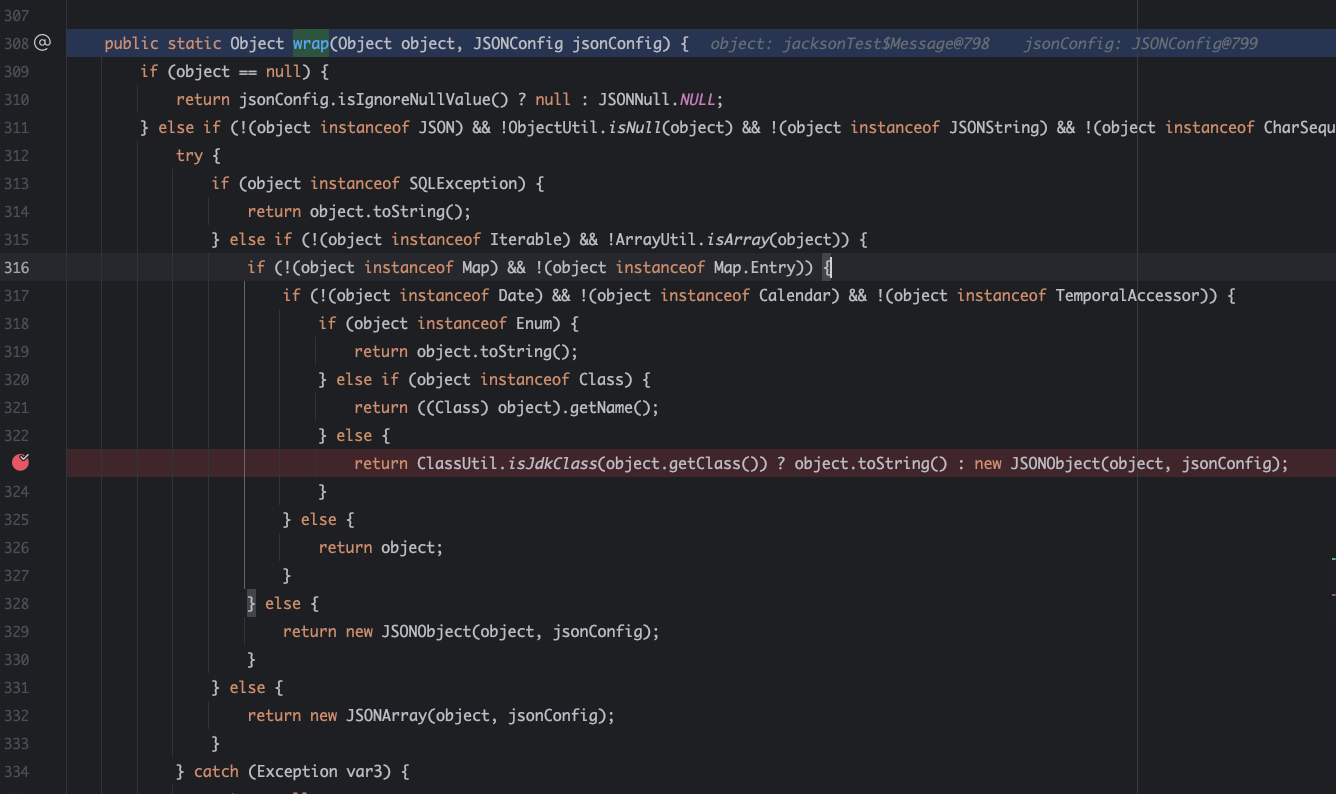Viewport: 1336px width, 794px height.
Task: Click the inline debug hint for jsonConfig
Action: 1140,44
